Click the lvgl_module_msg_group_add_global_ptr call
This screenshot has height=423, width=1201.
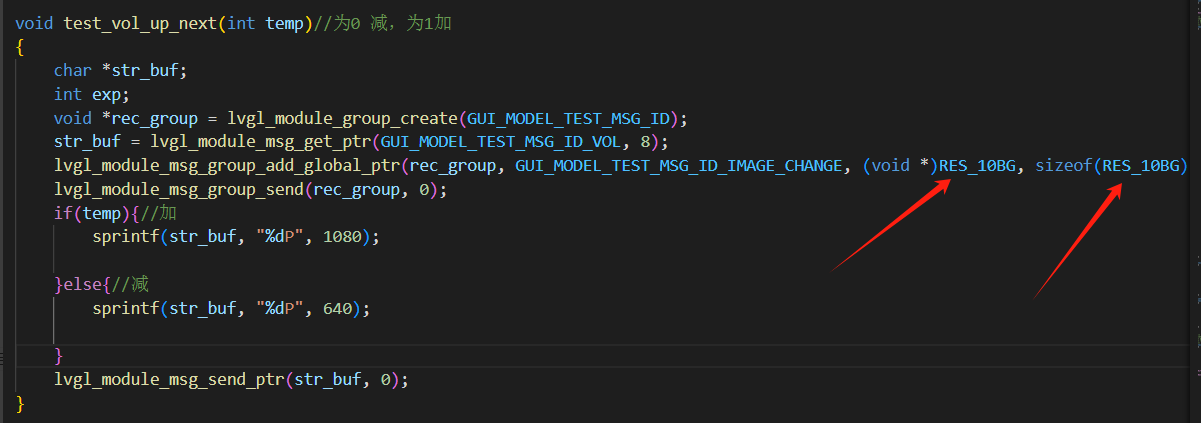coord(226,165)
